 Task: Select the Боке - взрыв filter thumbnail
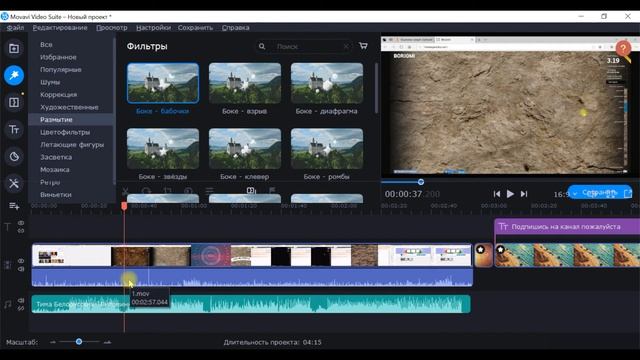tap(245, 83)
